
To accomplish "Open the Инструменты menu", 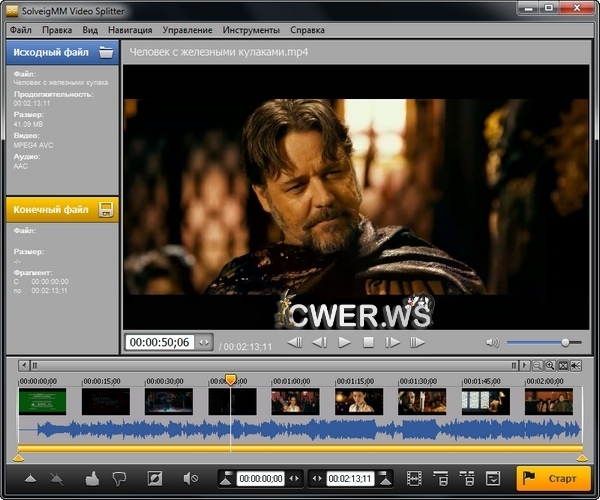I will click(251, 30).
